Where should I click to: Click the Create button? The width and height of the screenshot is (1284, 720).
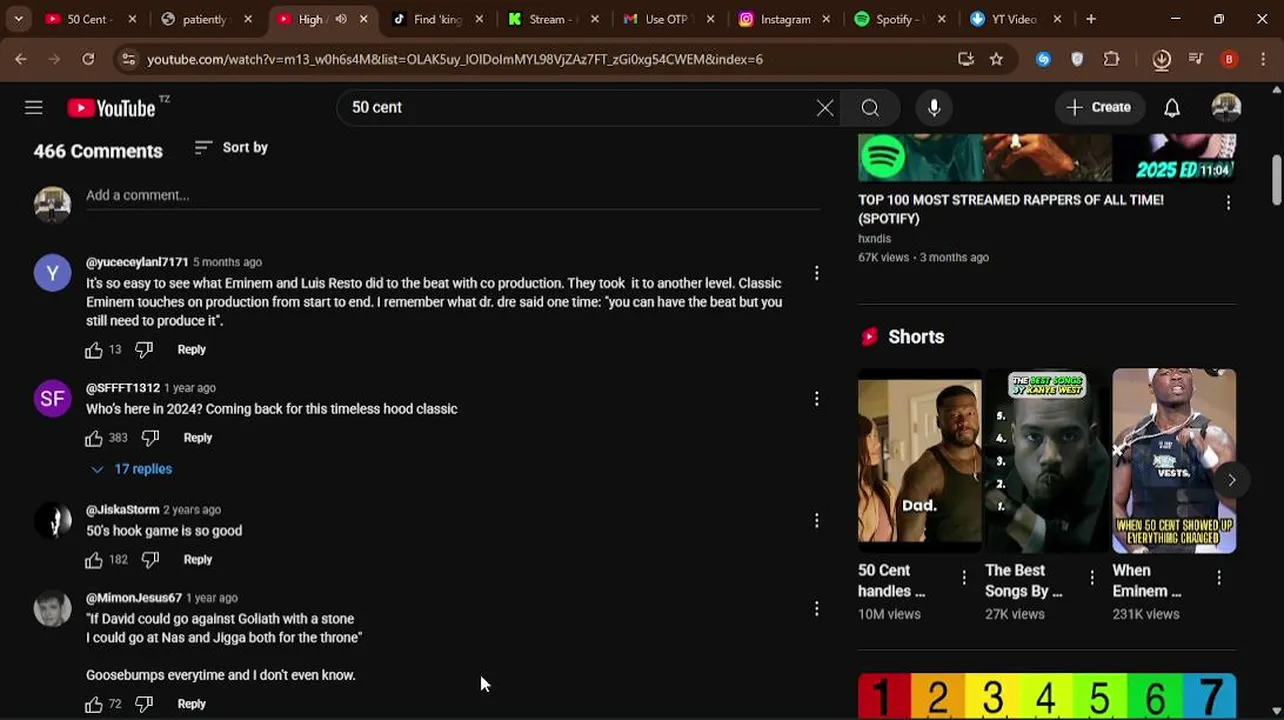pos(1098,108)
